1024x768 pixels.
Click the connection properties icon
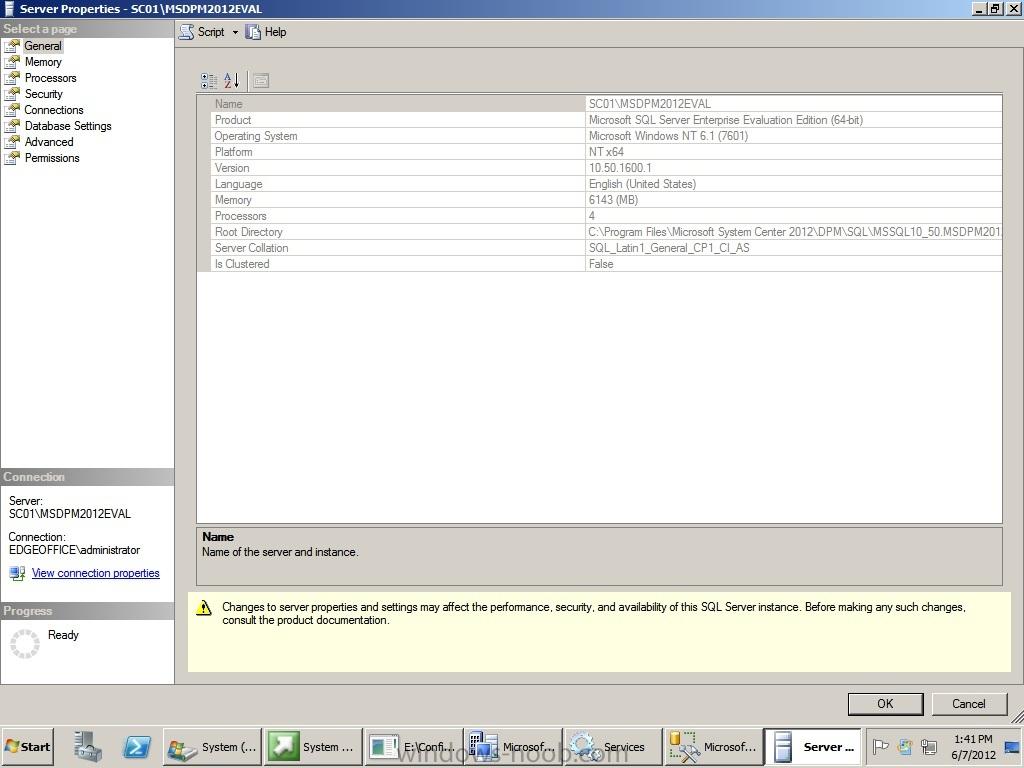click(17, 573)
